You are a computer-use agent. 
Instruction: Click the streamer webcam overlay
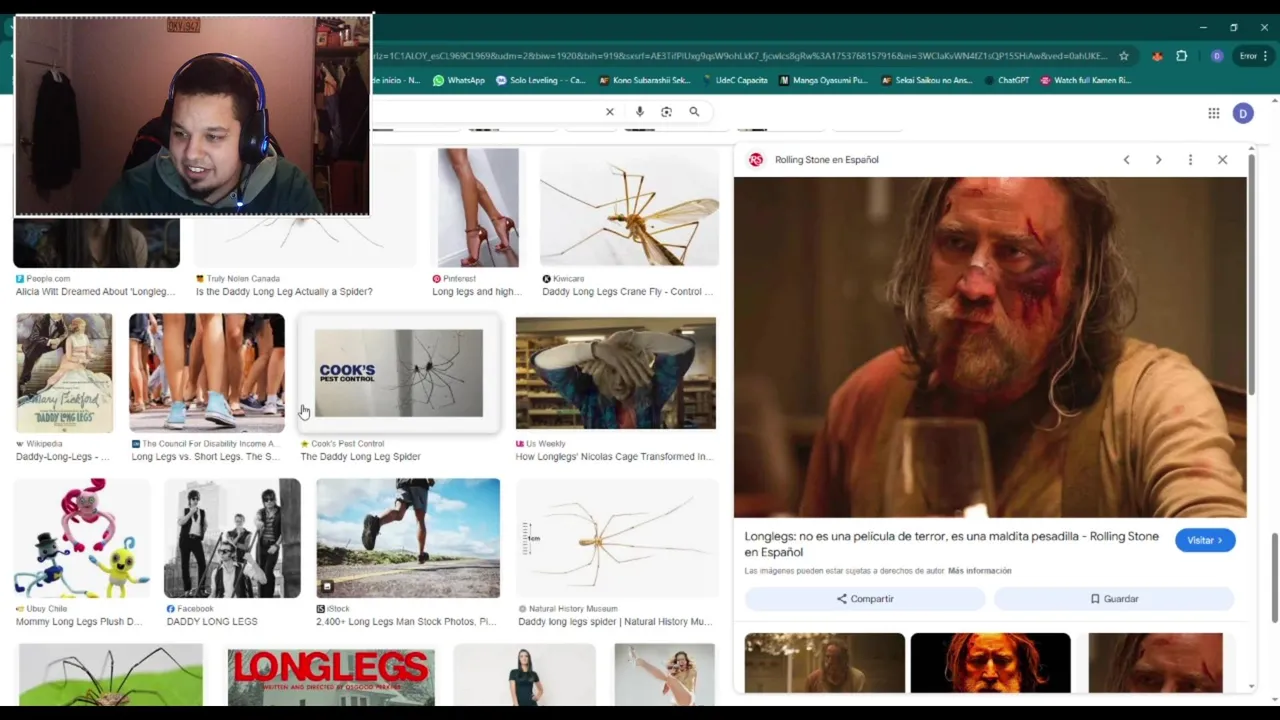tap(192, 116)
